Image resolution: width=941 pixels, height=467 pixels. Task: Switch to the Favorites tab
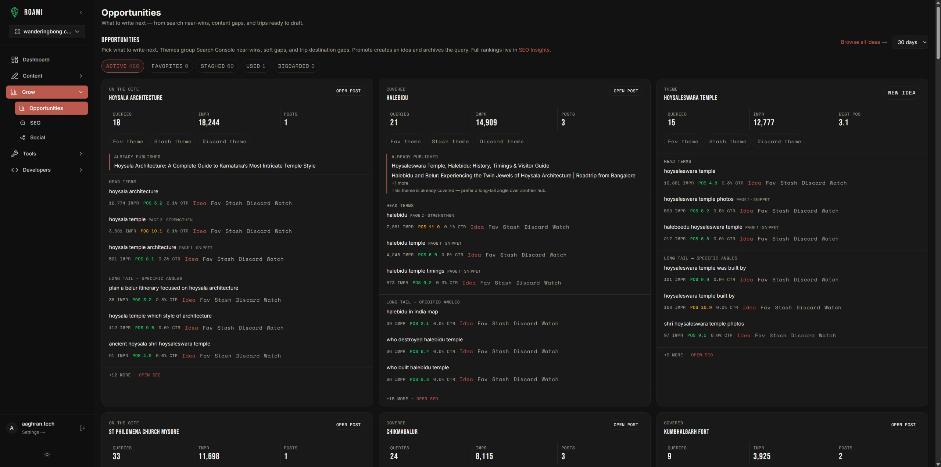click(x=169, y=67)
